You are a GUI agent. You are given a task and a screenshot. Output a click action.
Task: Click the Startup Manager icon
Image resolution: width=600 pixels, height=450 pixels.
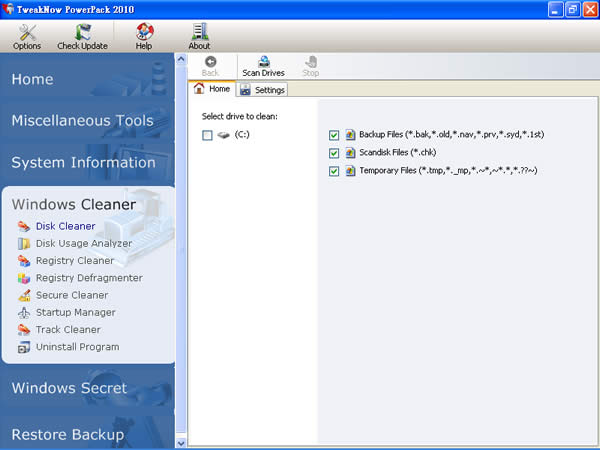point(24,313)
